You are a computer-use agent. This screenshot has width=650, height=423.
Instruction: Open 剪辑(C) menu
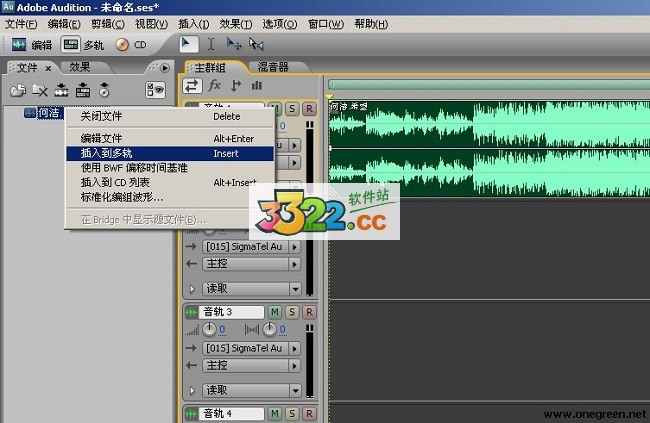pyautogui.click(x=108, y=24)
